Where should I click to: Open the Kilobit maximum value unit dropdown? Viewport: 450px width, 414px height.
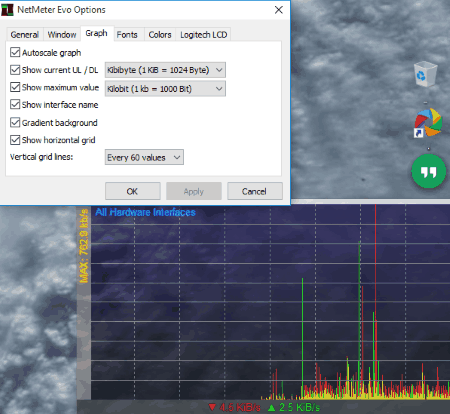pyautogui.click(x=165, y=89)
